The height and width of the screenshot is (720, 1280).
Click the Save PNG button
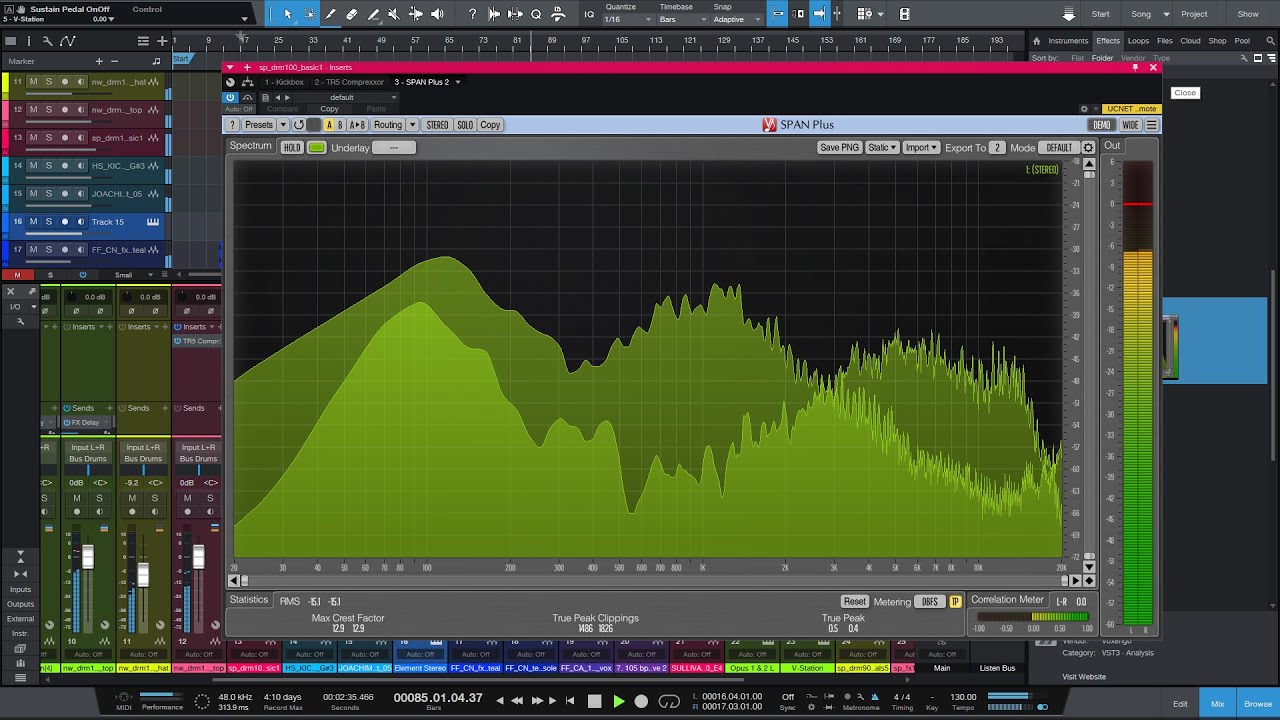[x=839, y=148]
